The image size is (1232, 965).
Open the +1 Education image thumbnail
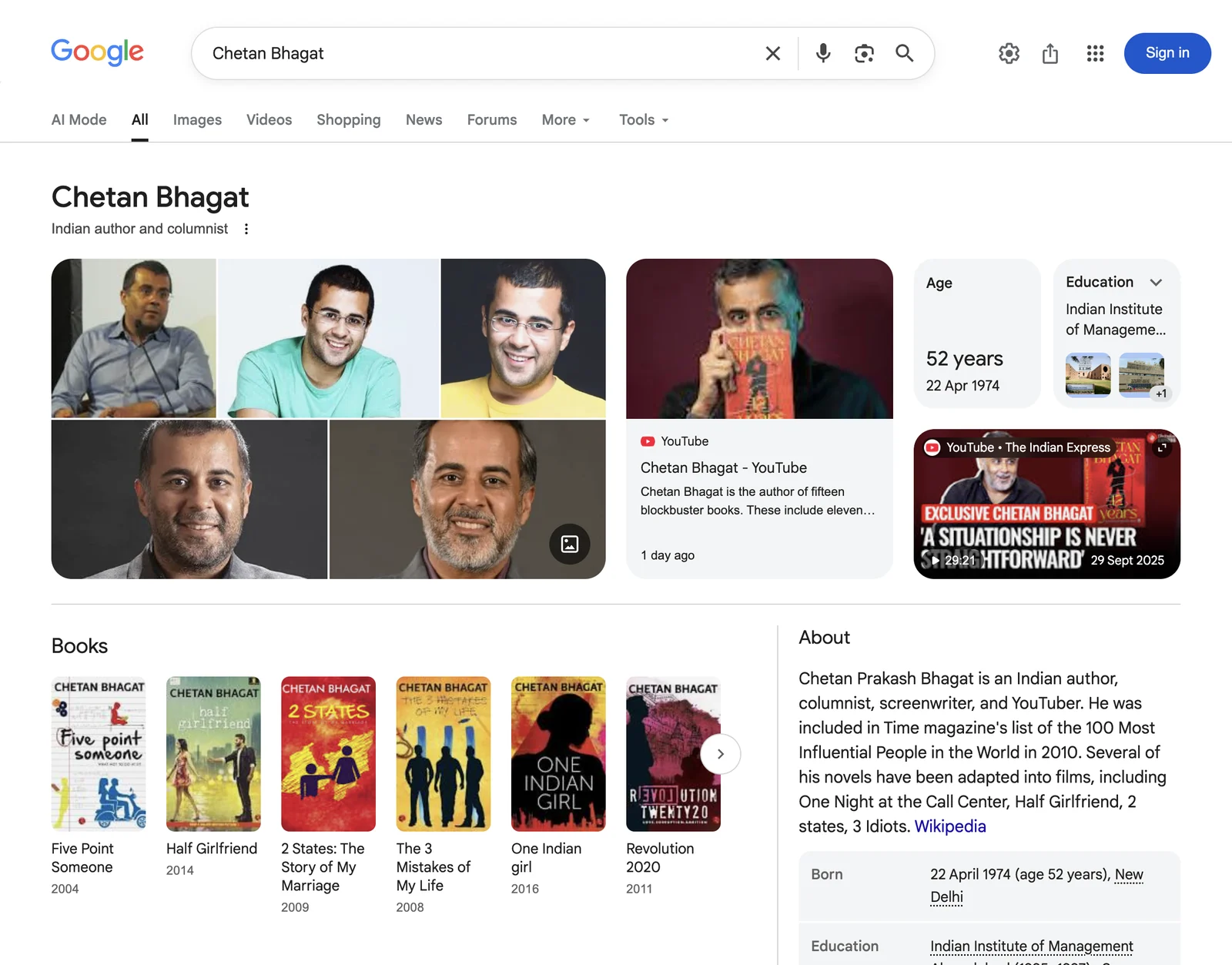click(x=1142, y=374)
